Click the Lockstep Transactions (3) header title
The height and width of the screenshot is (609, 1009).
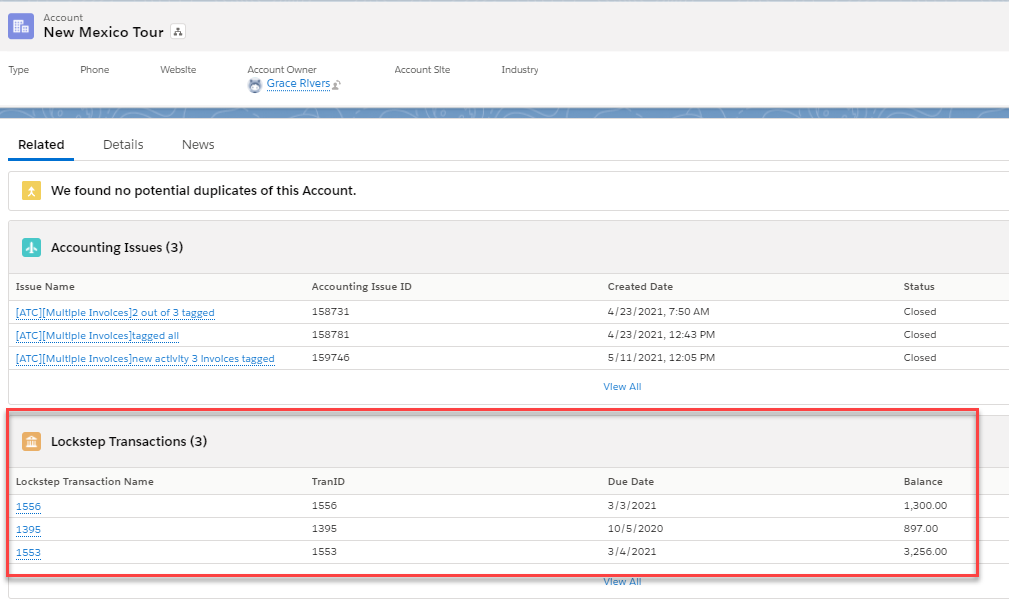click(x=129, y=441)
